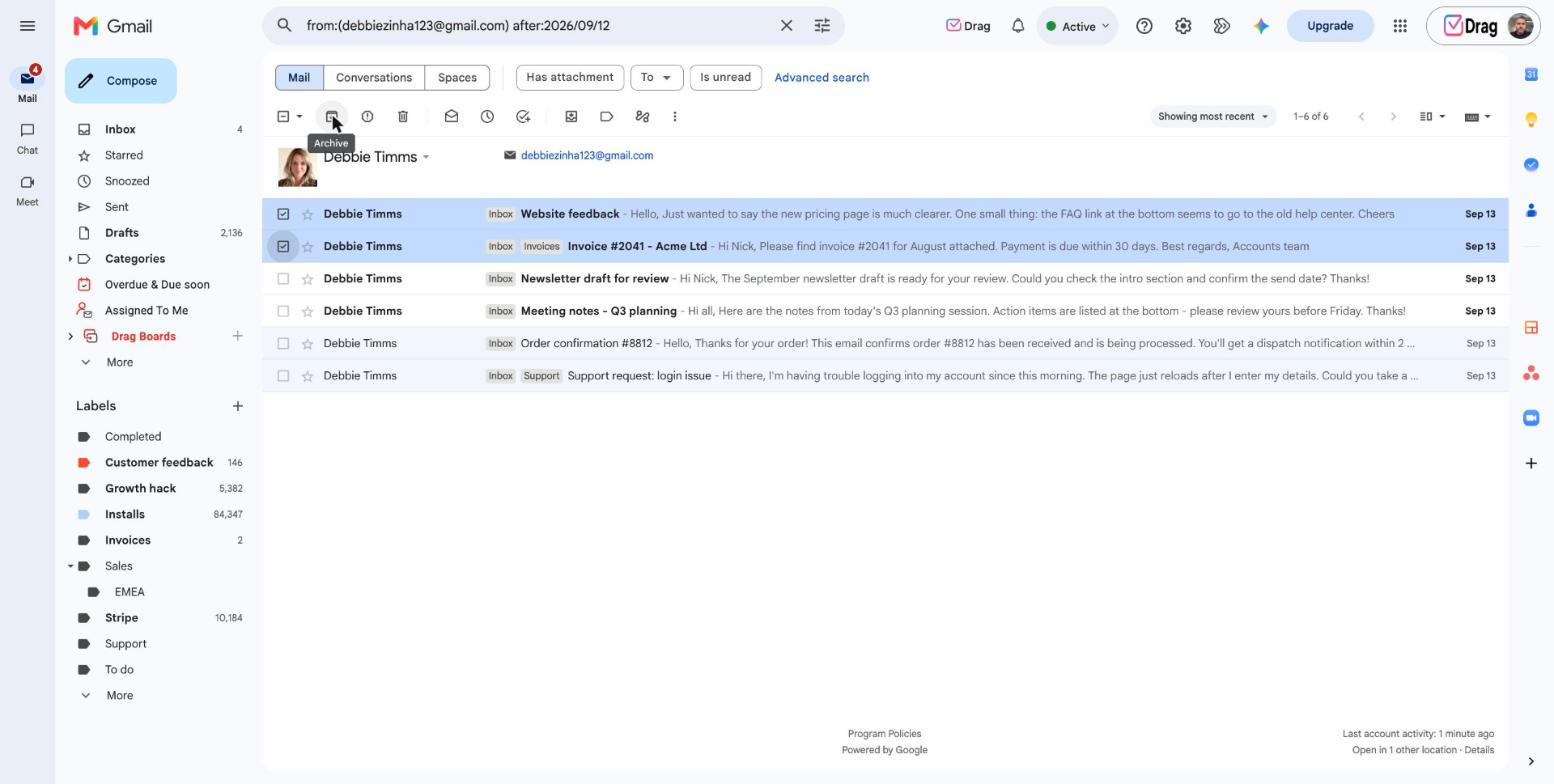Uncheck the Website feedback email

[283, 214]
